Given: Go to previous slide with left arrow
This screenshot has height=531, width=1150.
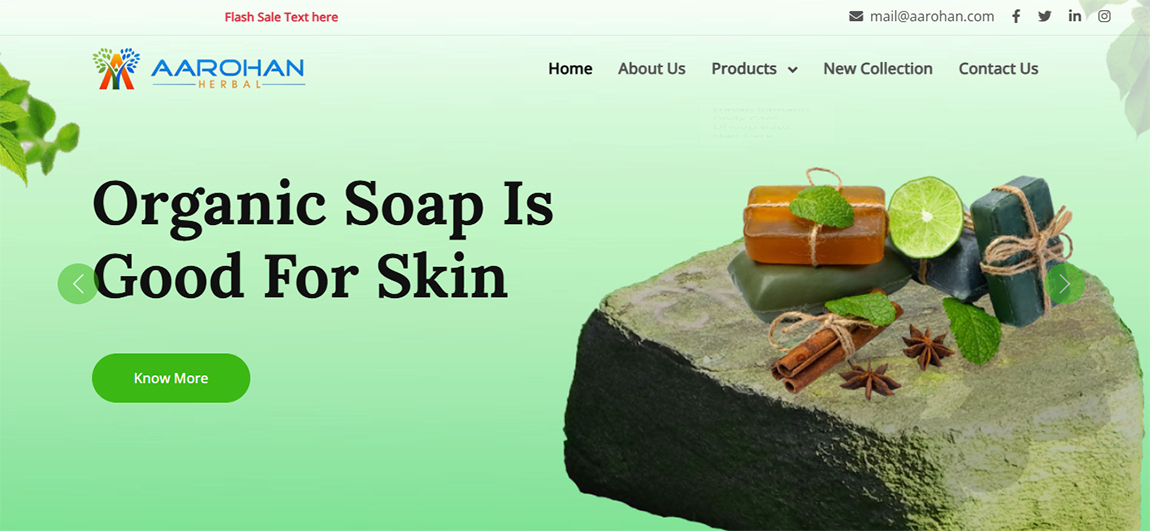Looking at the screenshot, I should tap(78, 283).
